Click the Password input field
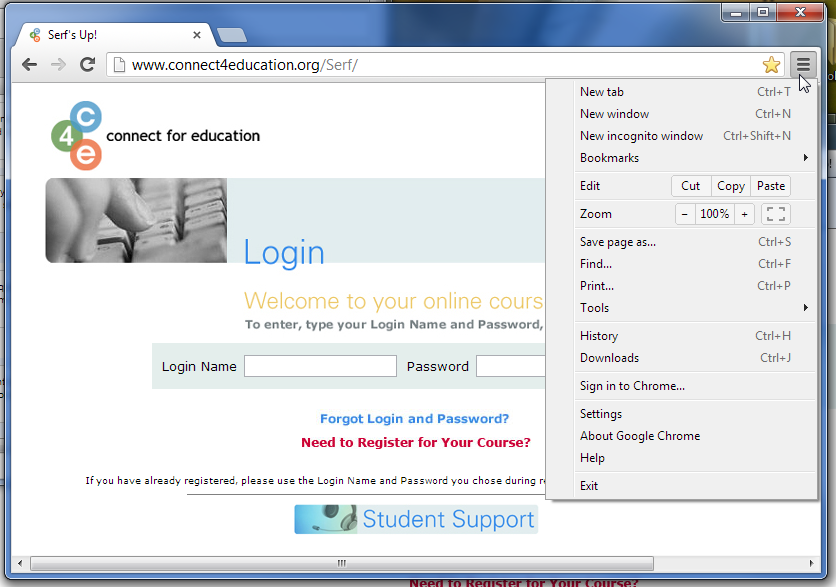Viewport: 836px width, 587px height. click(x=511, y=366)
